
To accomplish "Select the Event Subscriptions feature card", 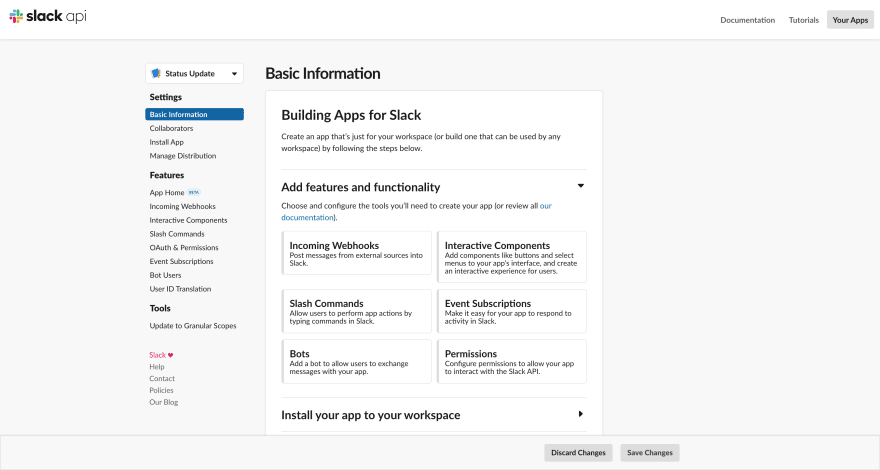I will coord(511,311).
